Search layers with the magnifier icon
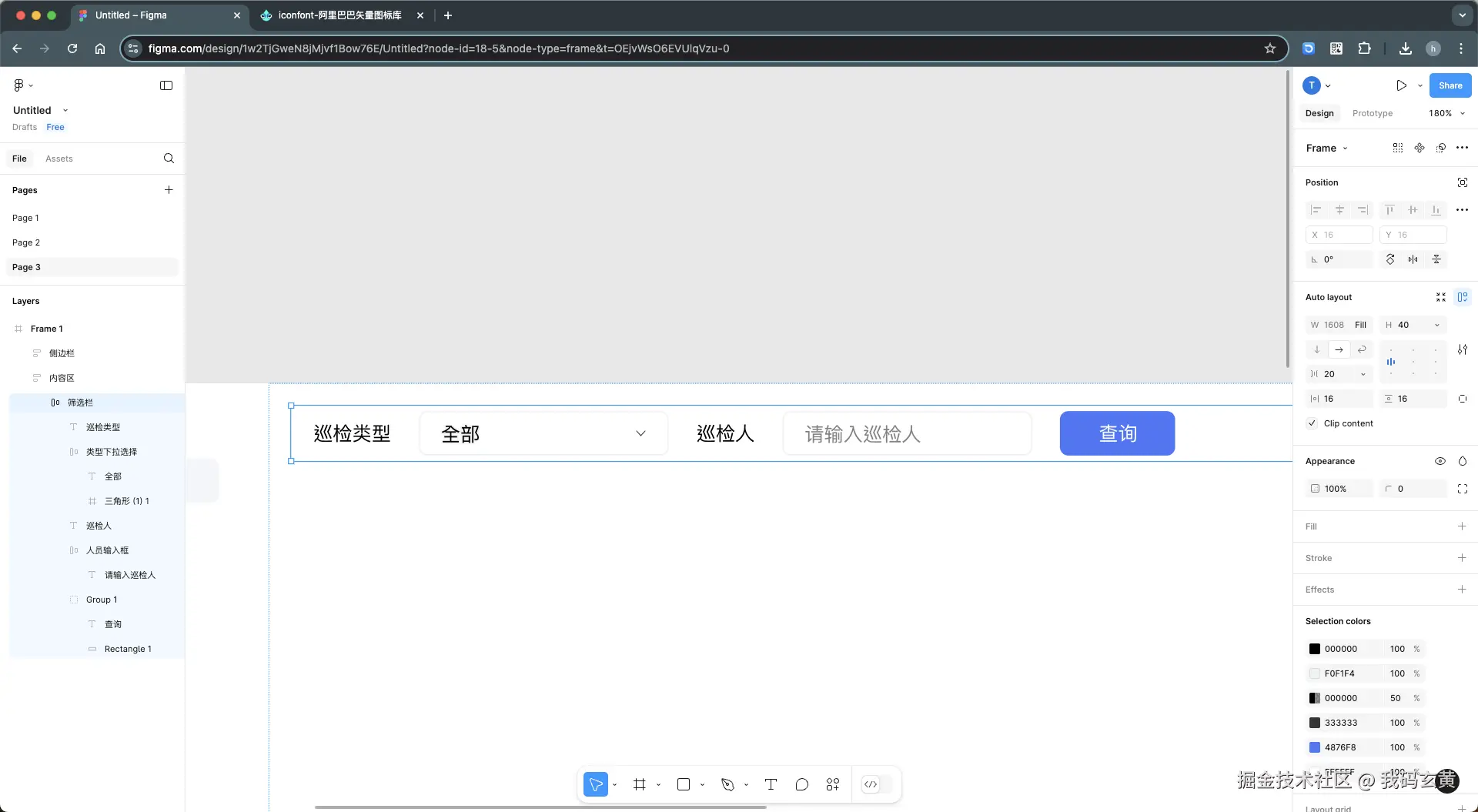The height and width of the screenshot is (812, 1478). coord(169,159)
